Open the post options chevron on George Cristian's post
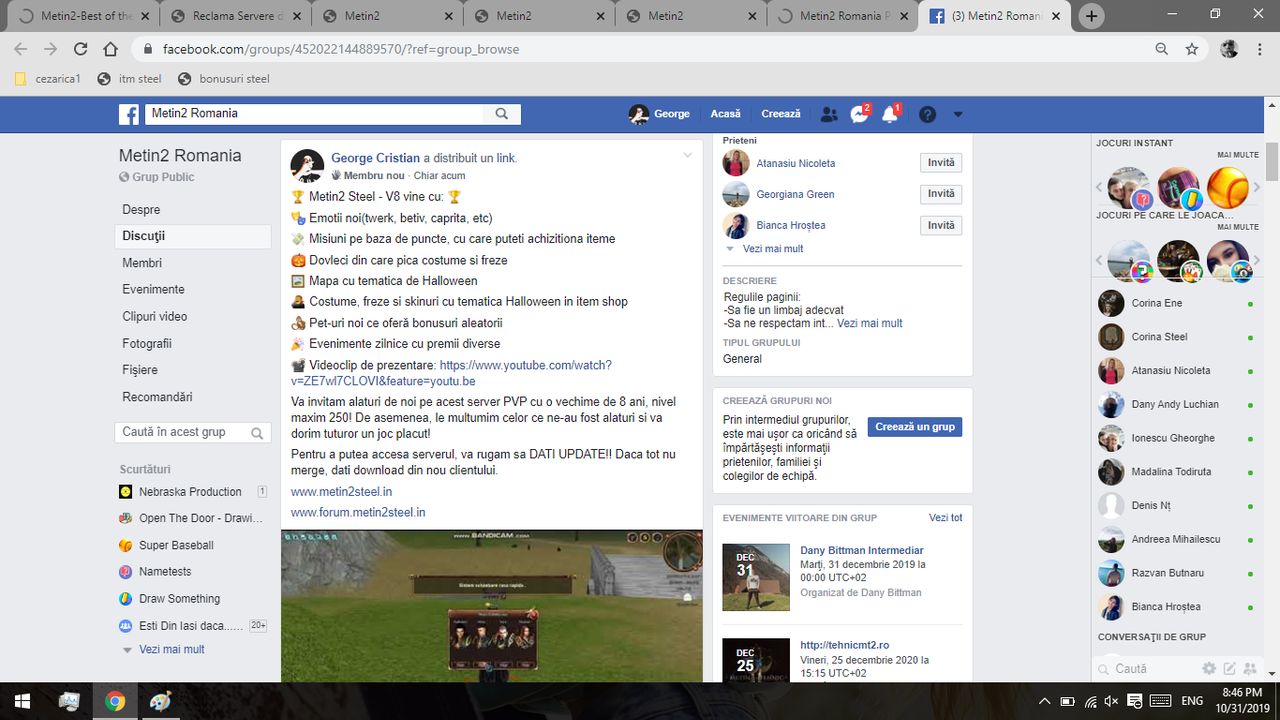The image size is (1280, 720). [687, 155]
